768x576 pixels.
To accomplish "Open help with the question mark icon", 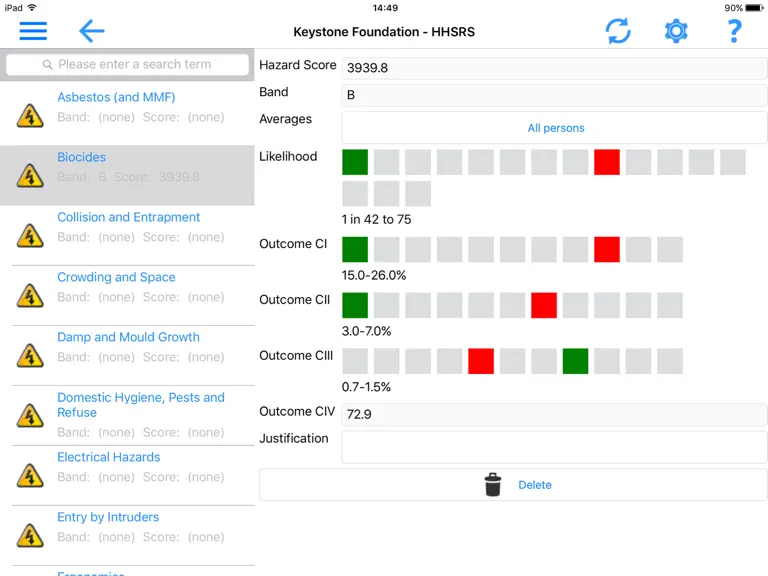I will (x=734, y=31).
